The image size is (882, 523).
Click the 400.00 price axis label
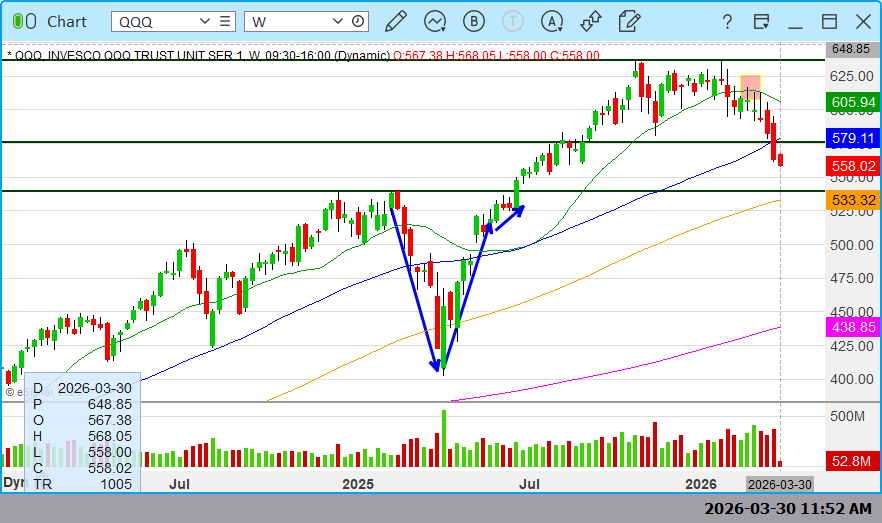click(852, 379)
